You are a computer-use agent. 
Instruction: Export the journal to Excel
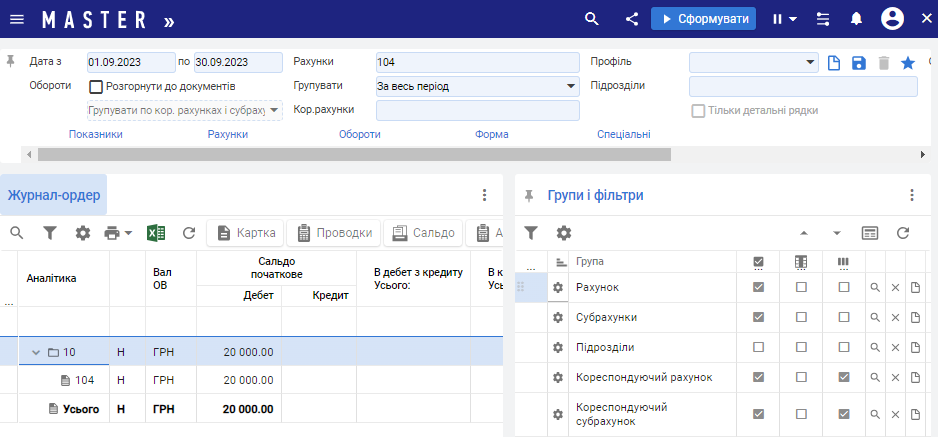tap(156, 233)
